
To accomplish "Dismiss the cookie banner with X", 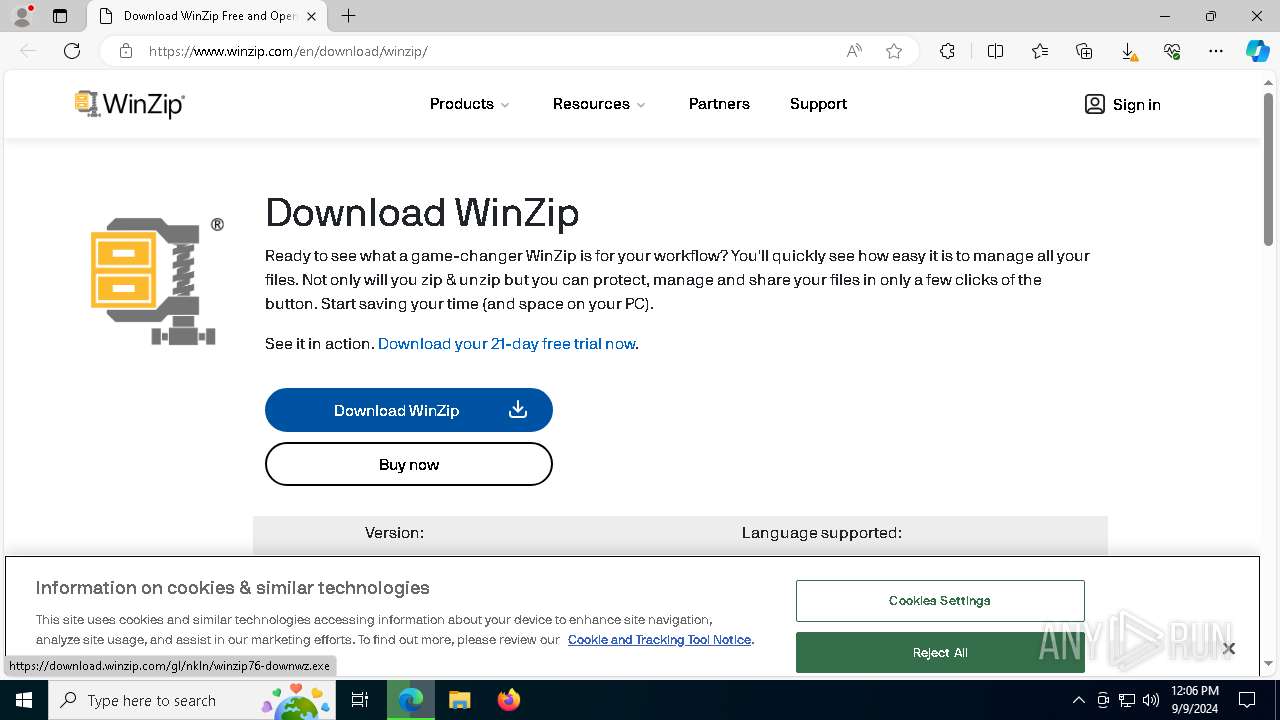I will [1229, 649].
